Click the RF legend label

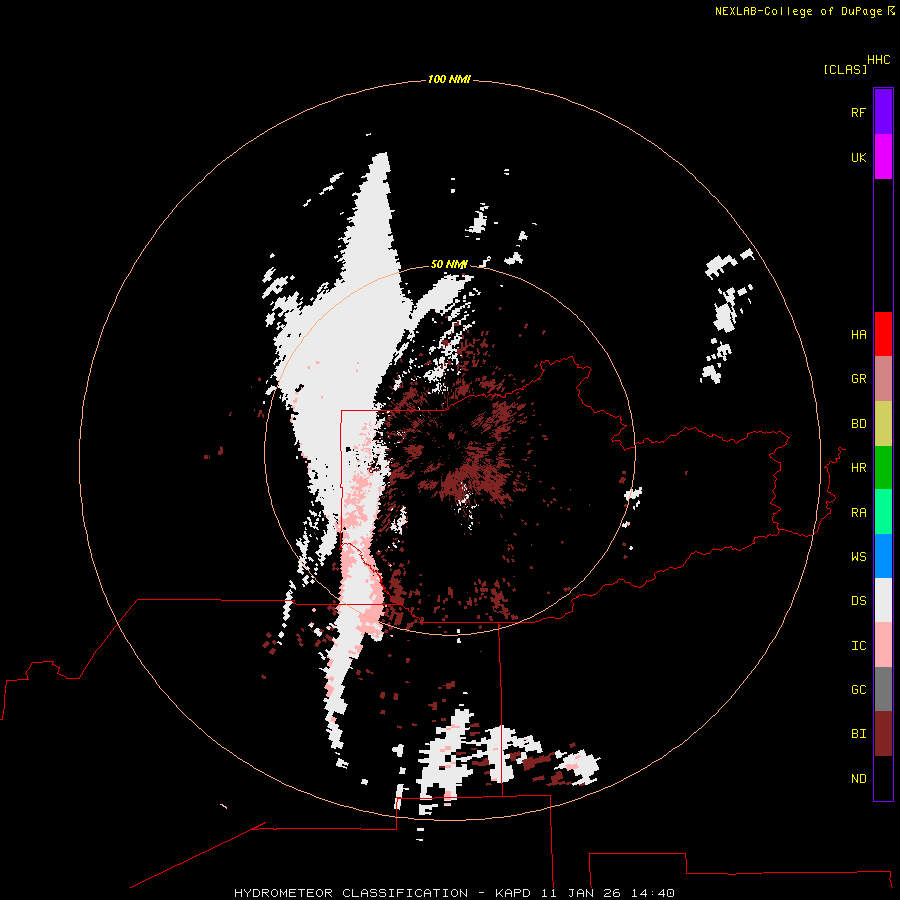[x=858, y=113]
